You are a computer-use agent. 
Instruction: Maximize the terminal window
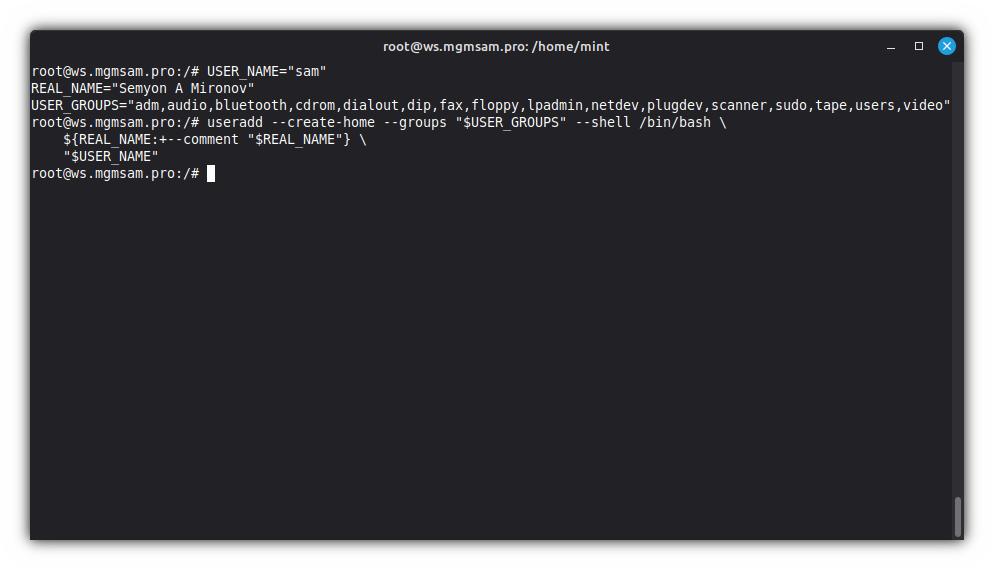[919, 46]
